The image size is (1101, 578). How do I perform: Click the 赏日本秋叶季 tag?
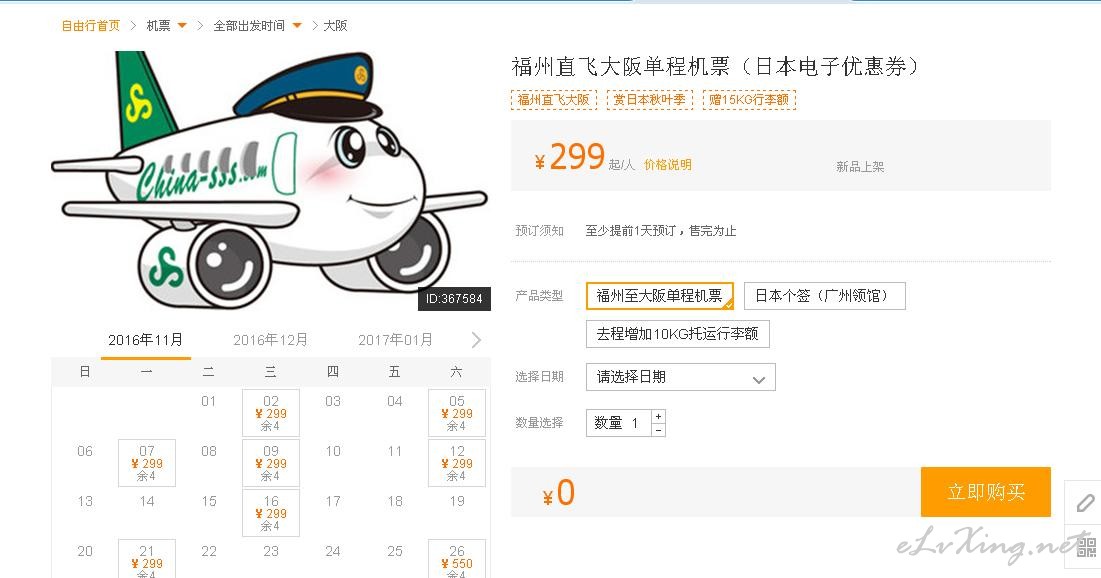pos(650,100)
